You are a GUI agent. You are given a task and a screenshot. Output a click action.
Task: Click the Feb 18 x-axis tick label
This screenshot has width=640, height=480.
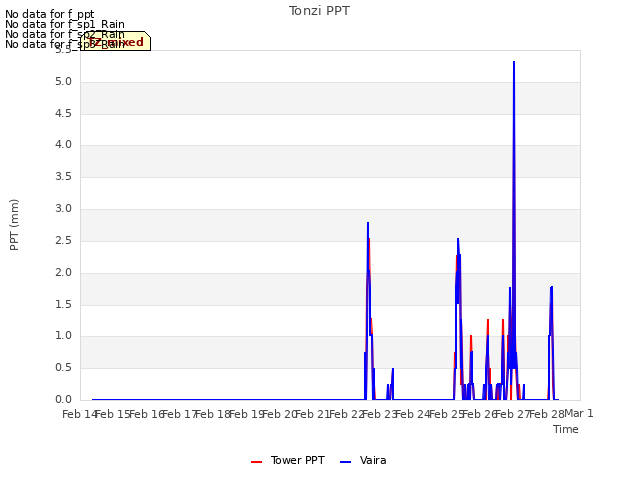pos(213,414)
